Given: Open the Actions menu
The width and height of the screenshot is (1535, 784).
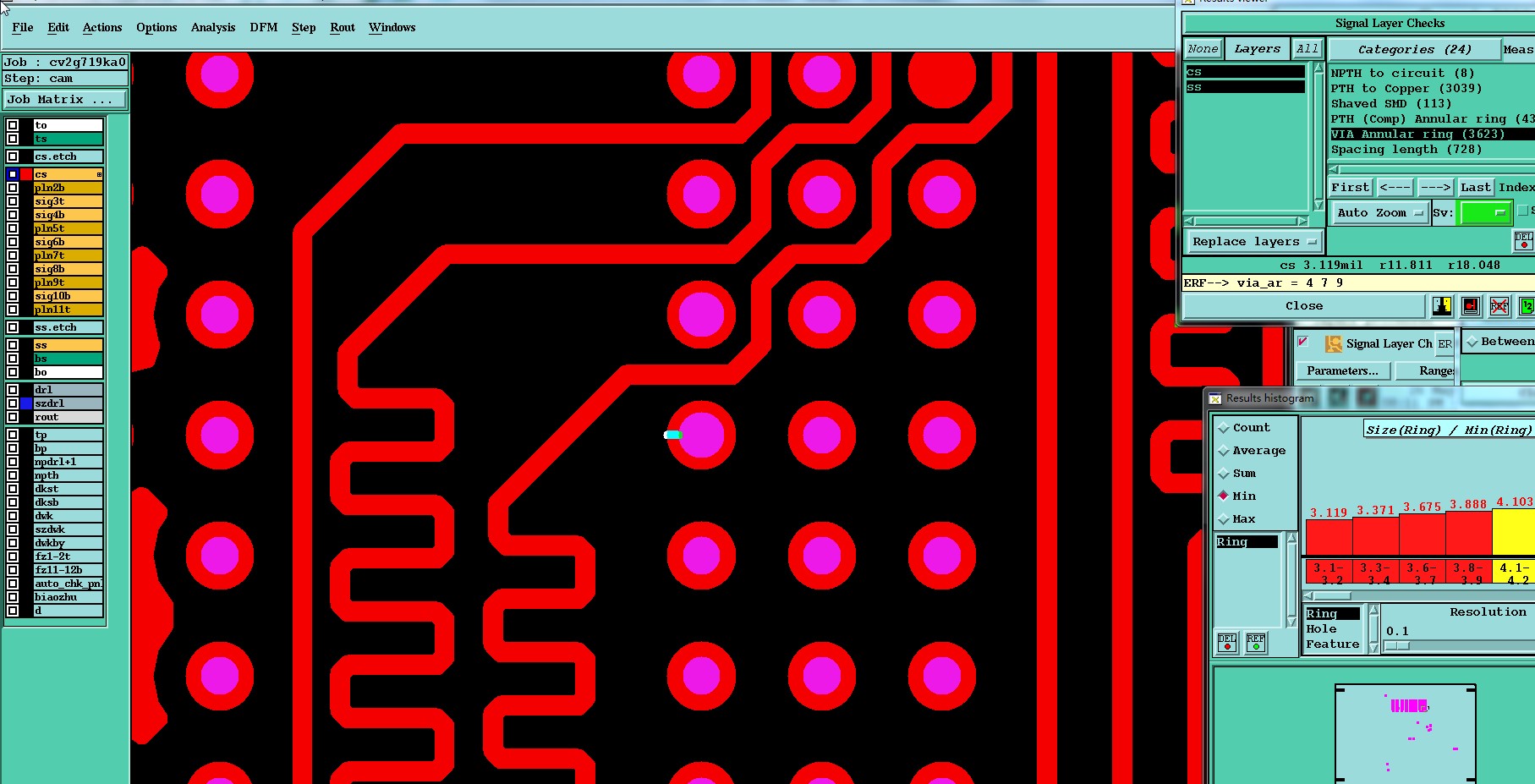Looking at the screenshot, I should coord(102,28).
